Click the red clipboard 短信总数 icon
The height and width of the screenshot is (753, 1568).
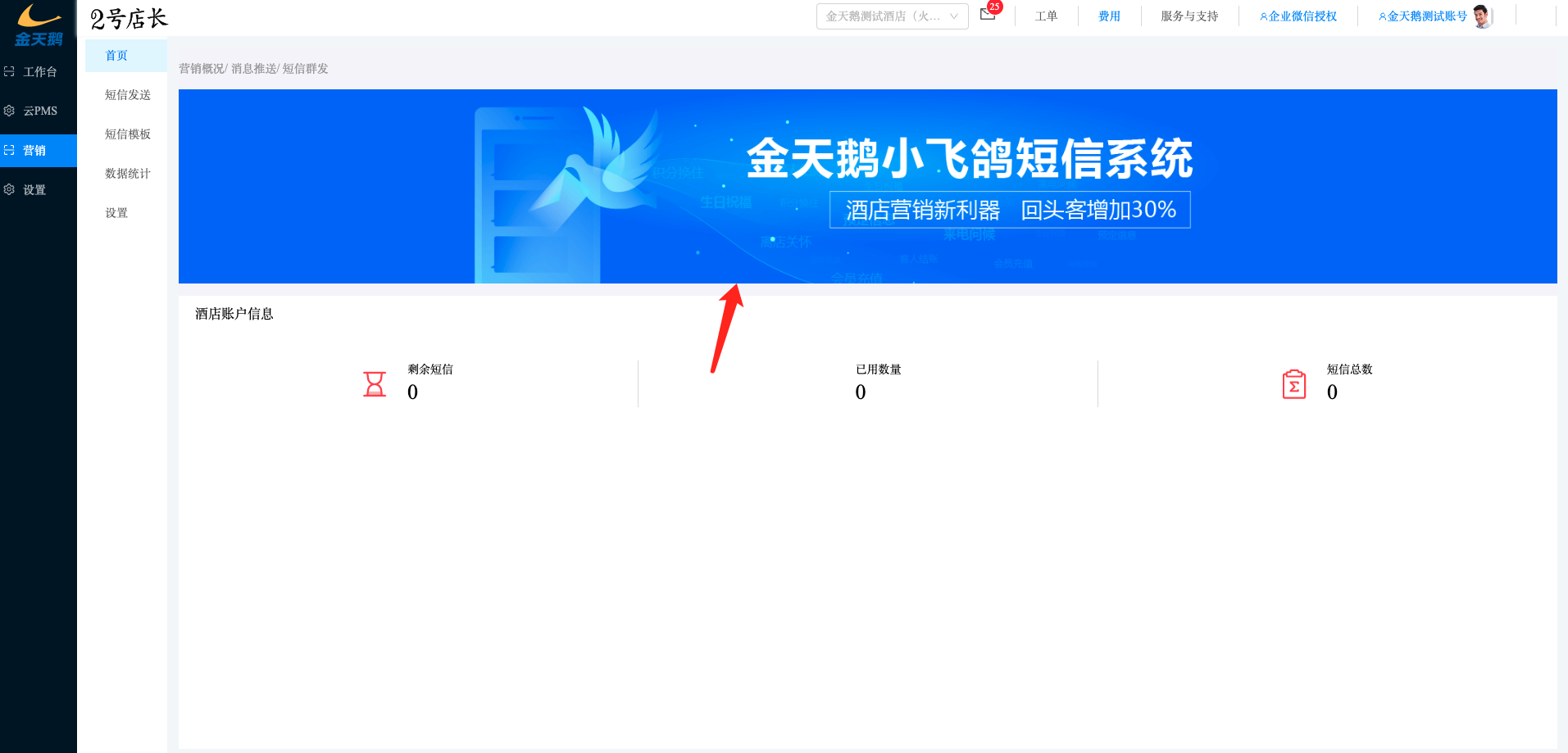1294,384
